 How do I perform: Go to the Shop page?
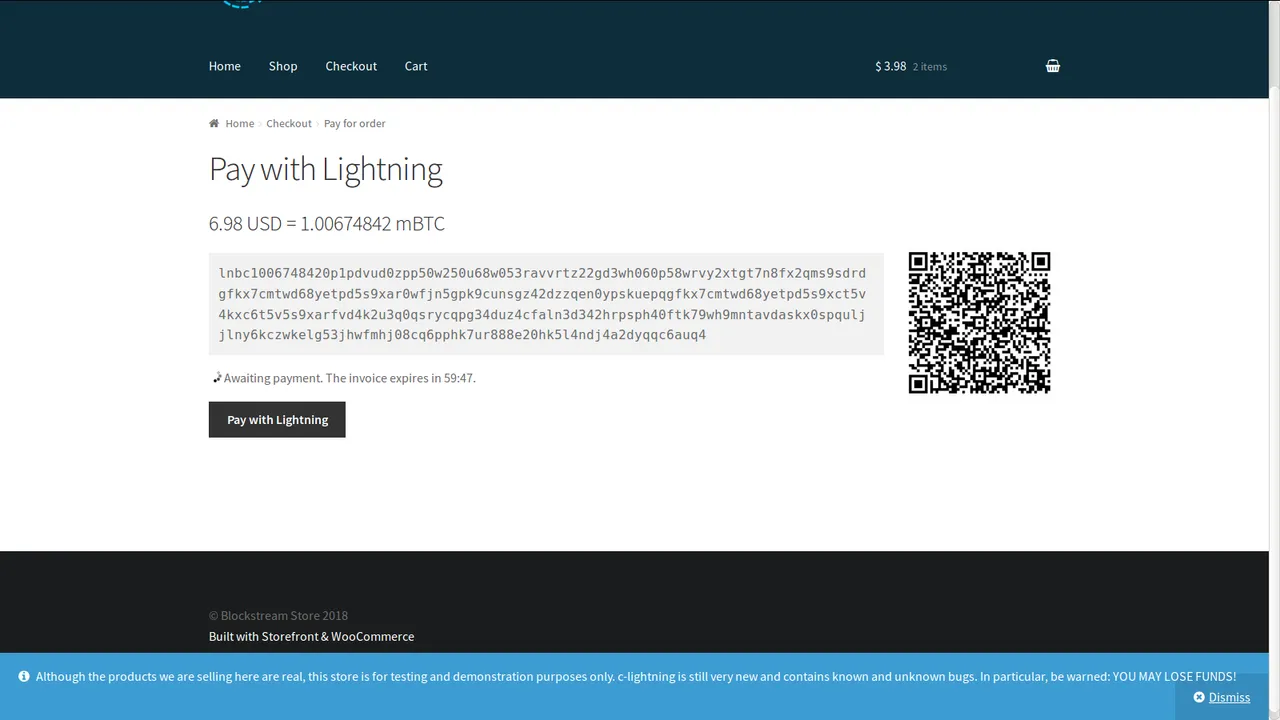[283, 66]
